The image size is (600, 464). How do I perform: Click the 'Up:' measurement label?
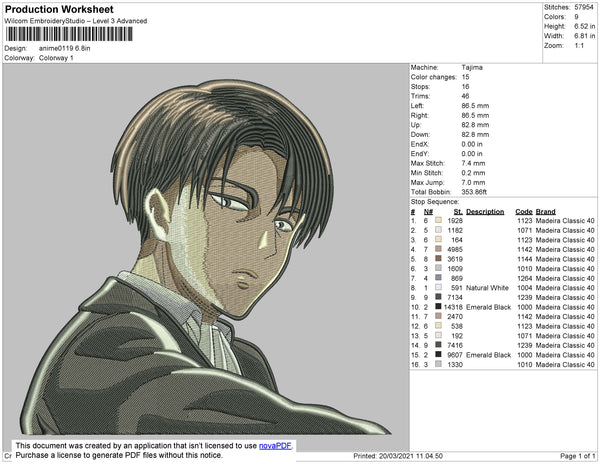point(416,125)
